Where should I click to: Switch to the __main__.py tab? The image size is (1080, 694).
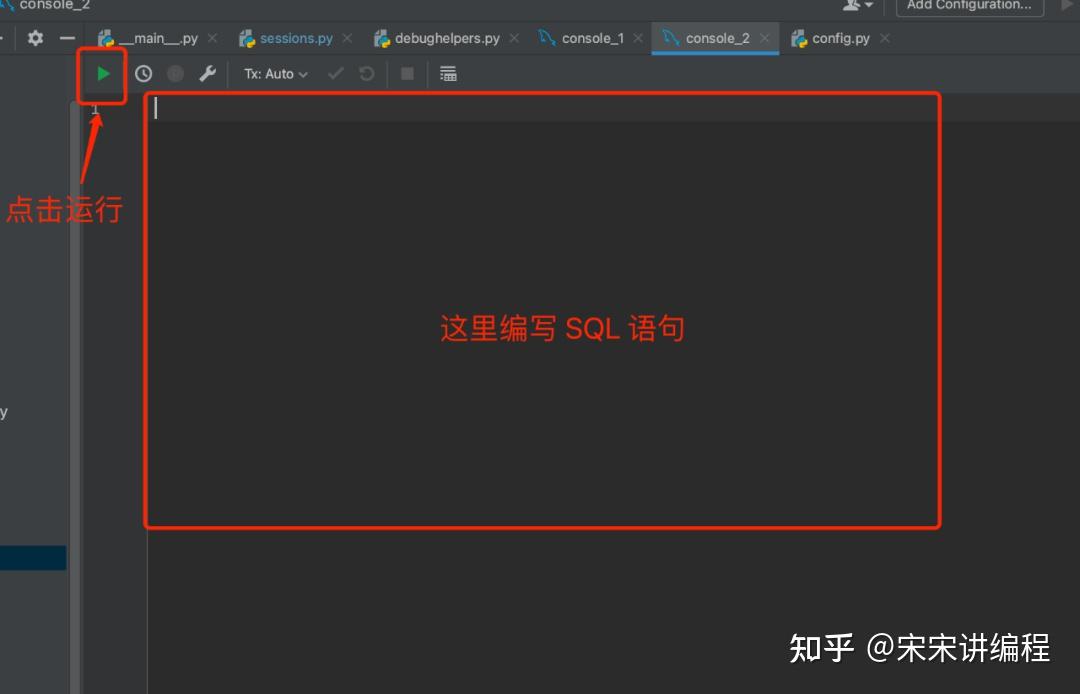[x=160, y=37]
